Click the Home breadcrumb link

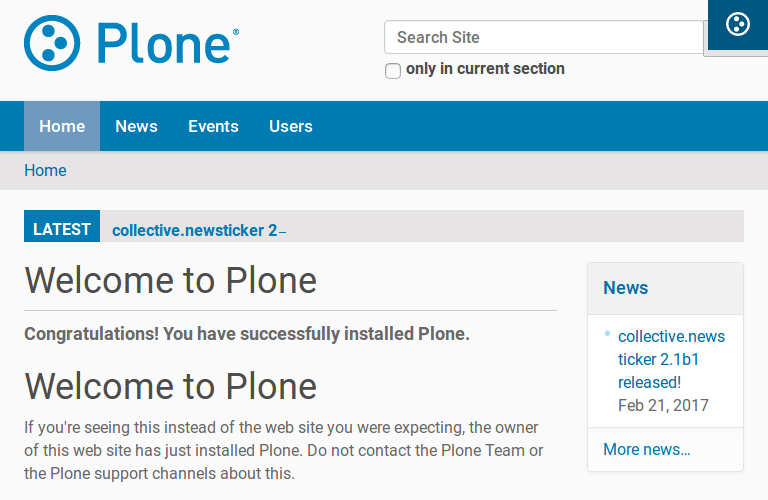pyautogui.click(x=46, y=170)
